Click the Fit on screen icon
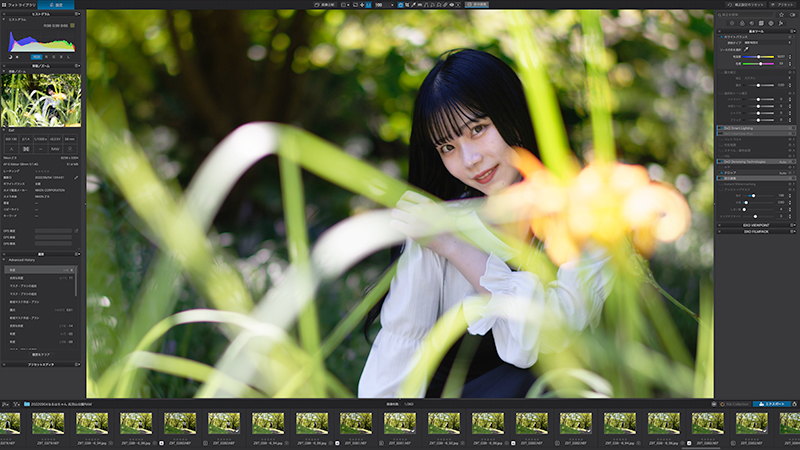Image resolution: width=800 pixels, height=450 pixels. pos(362,5)
